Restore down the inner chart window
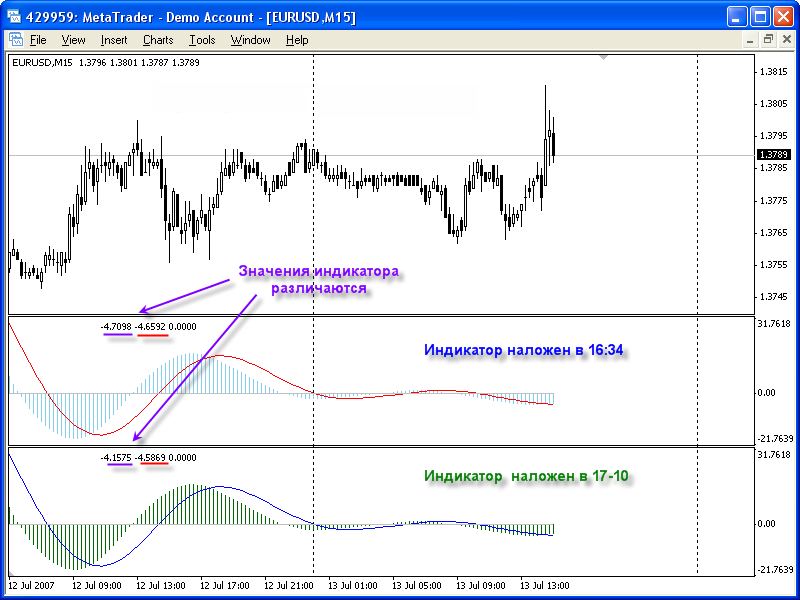 pos(768,40)
